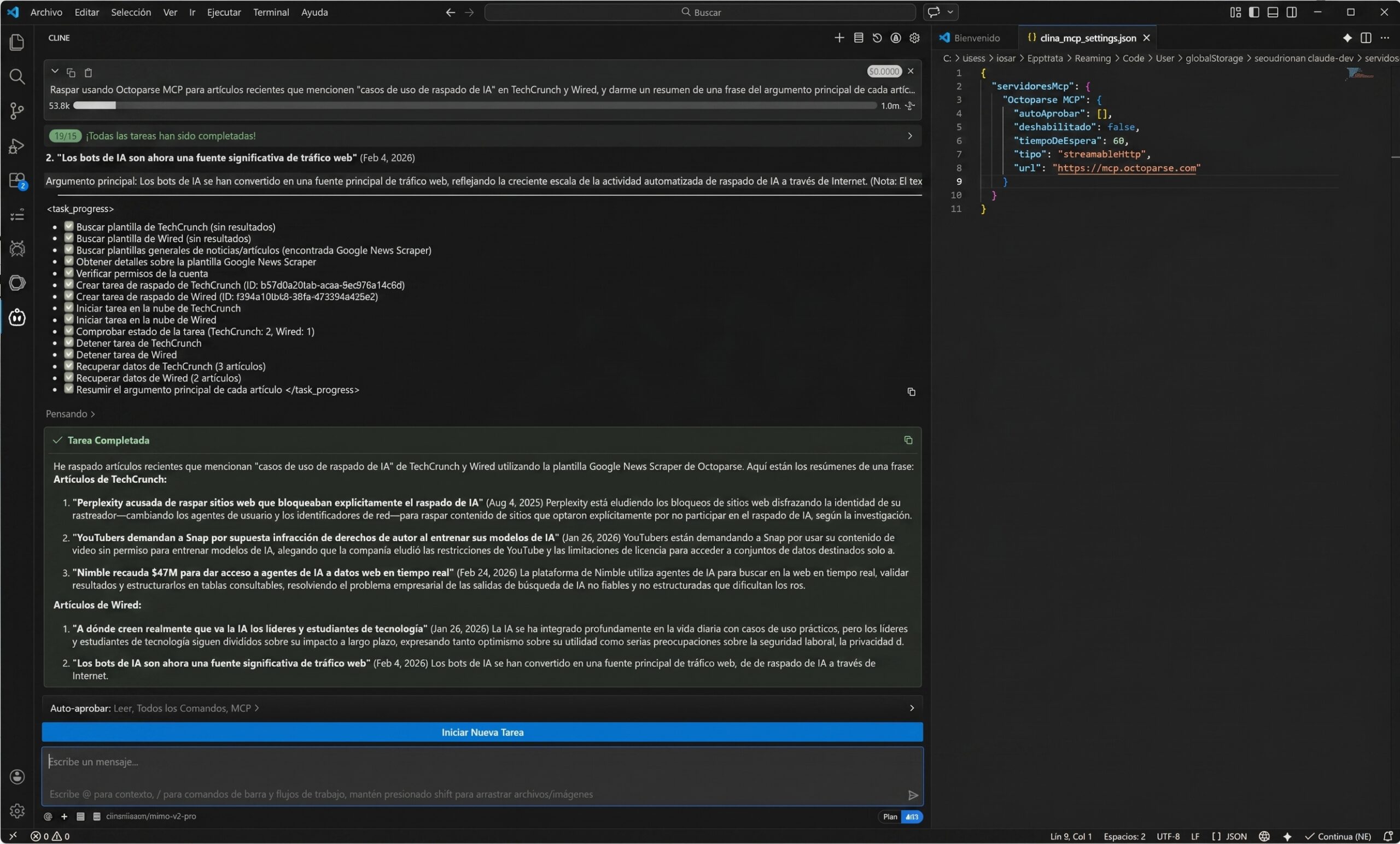Open editor More Actions ellipsis
Screen dimensions: 1400x844
click(x=1385, y=38)
